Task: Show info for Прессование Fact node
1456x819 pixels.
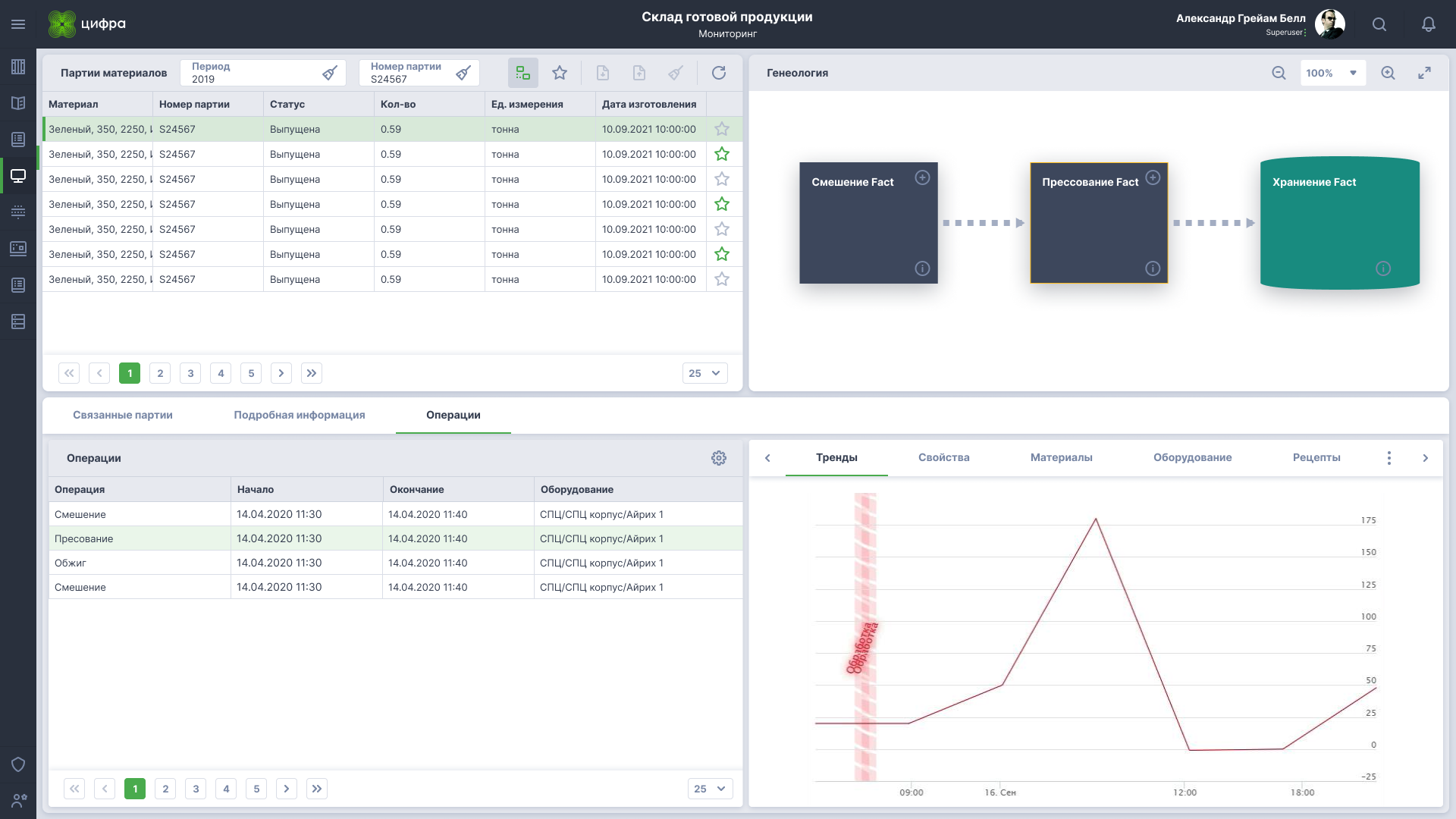Action: pyautogui.click(x=1153, y=268)
